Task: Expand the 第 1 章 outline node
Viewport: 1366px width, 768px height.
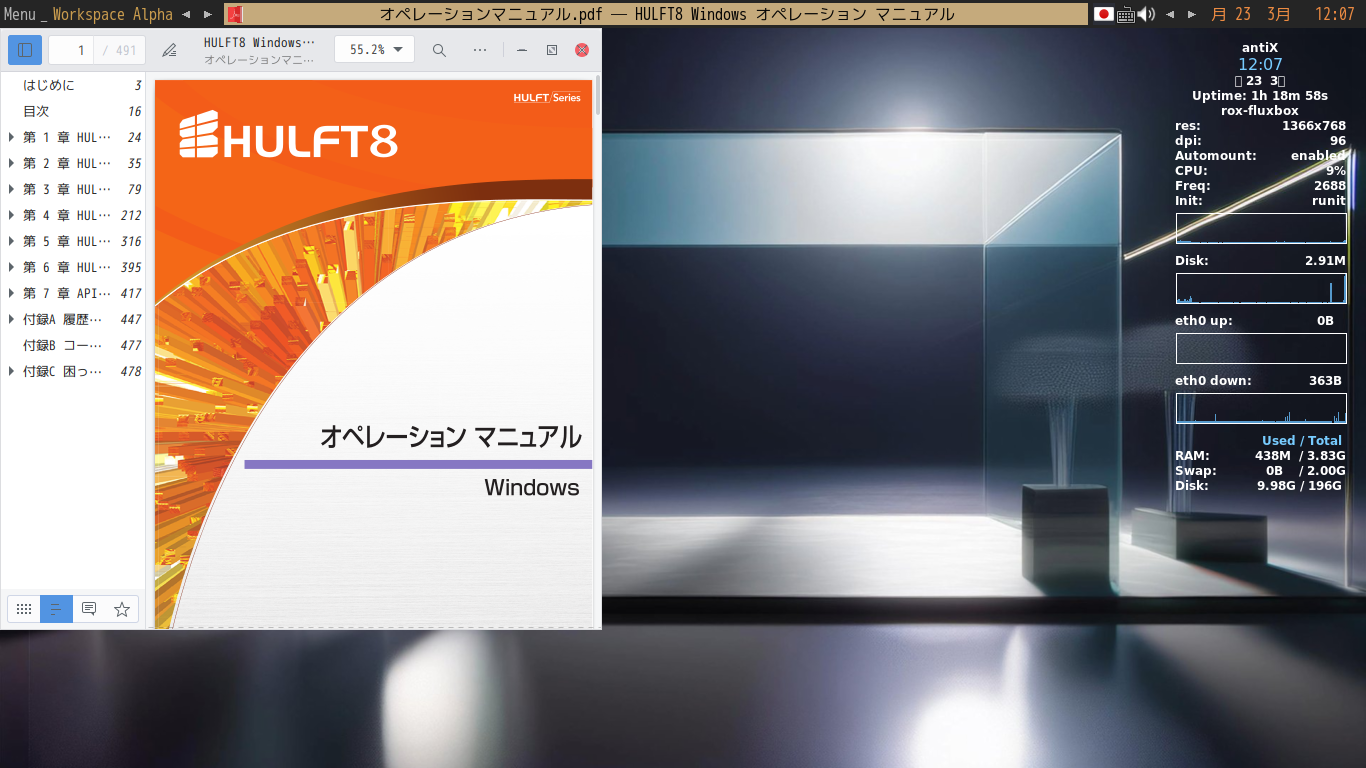Action: point(11,137)
